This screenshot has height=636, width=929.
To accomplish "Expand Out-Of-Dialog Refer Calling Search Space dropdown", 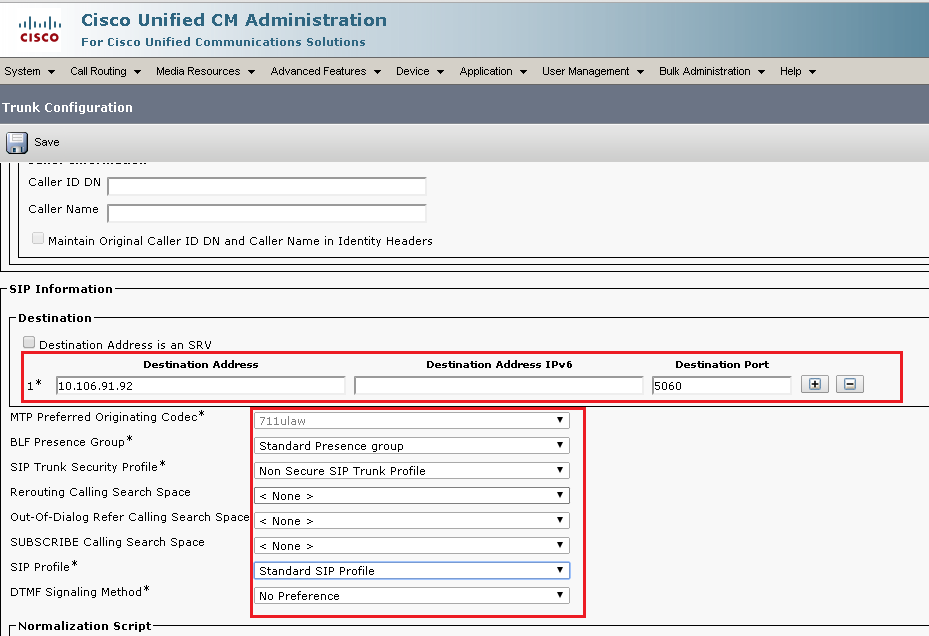I will point(412,520).
